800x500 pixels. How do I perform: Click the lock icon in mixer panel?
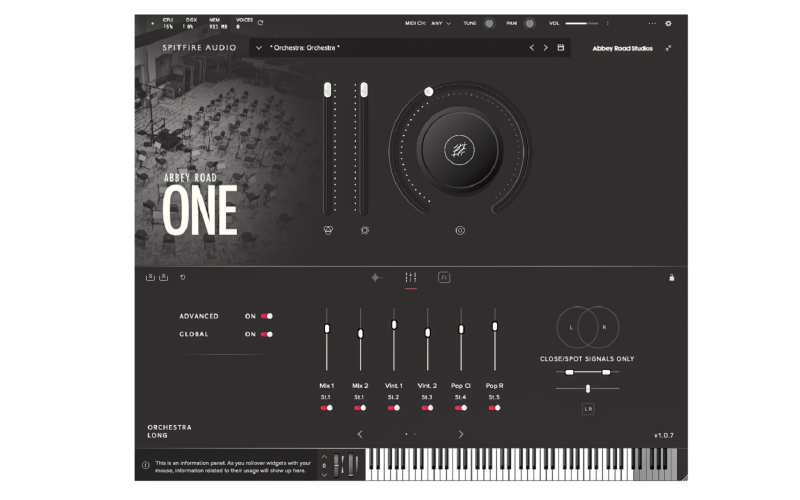pos(671,277)
